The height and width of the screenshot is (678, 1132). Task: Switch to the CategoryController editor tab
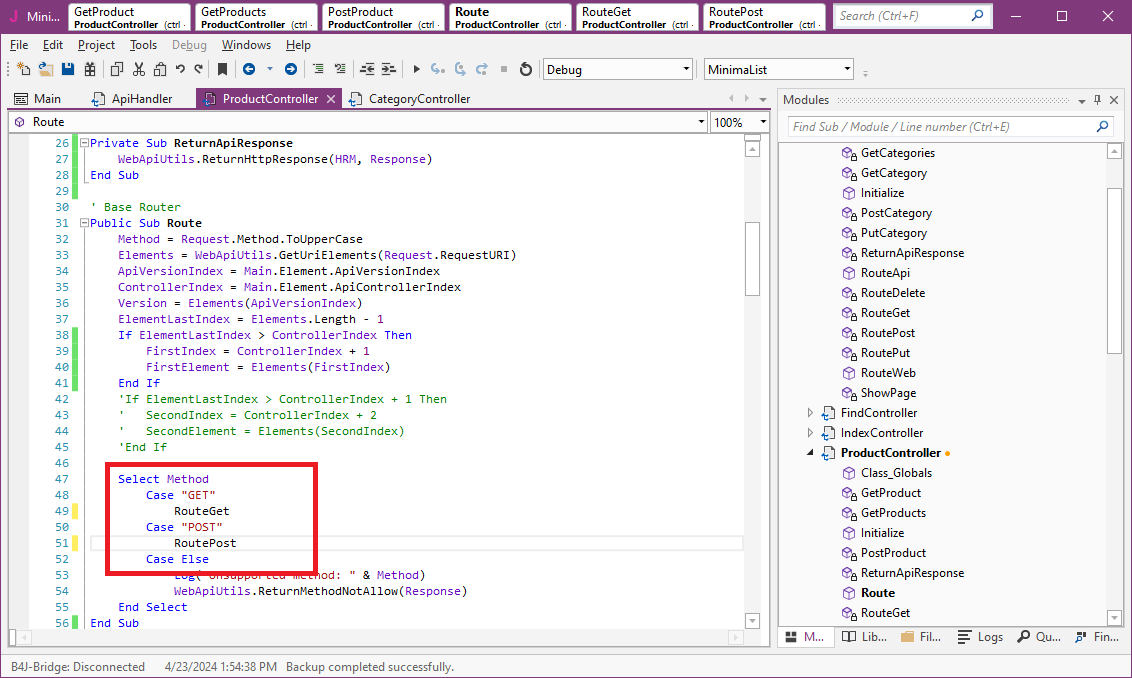pyautogui.click(x=410, y=99)
